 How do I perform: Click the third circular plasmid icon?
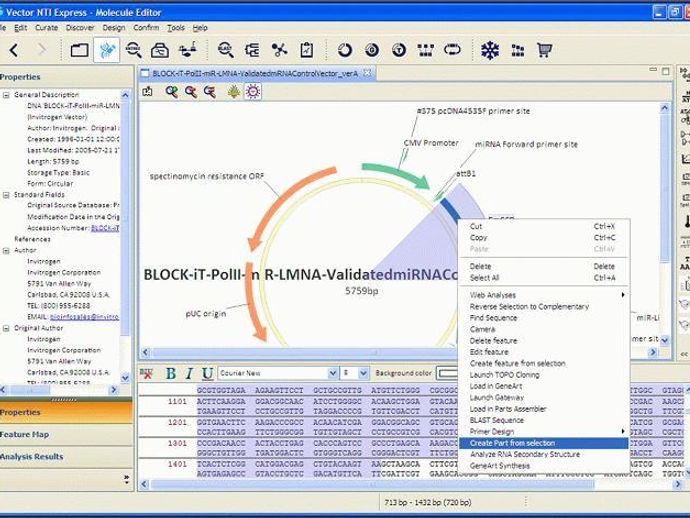[x=399, y=50]
